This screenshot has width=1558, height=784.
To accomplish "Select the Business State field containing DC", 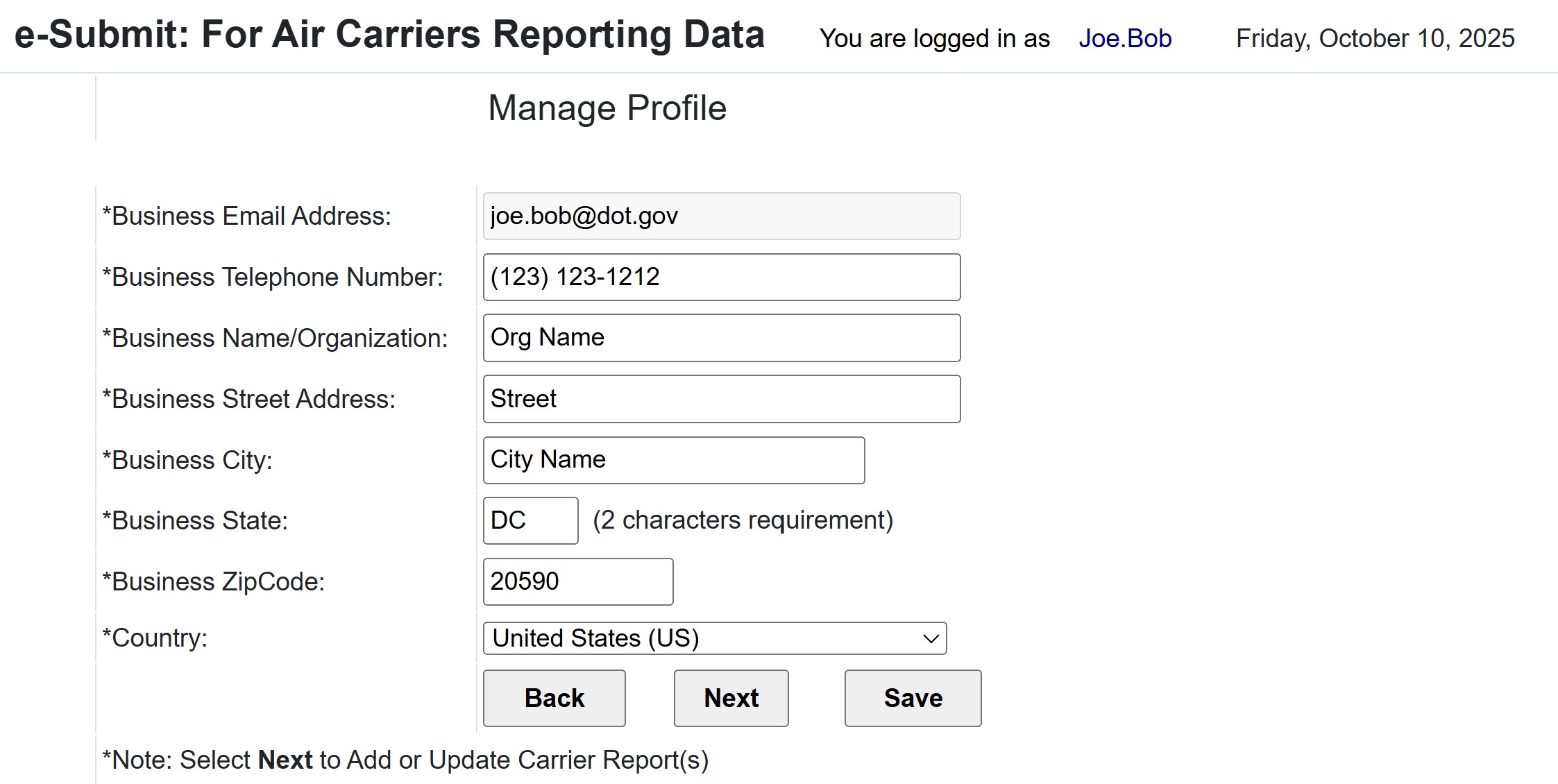I will [x=530, y=520].
